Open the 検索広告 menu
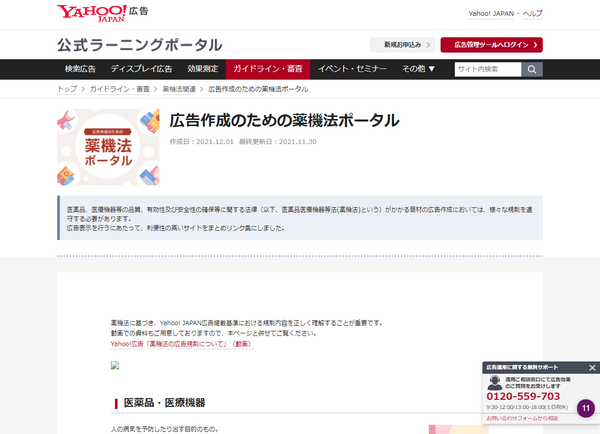Viewport: 600px width, 434px height. [80, 69]
